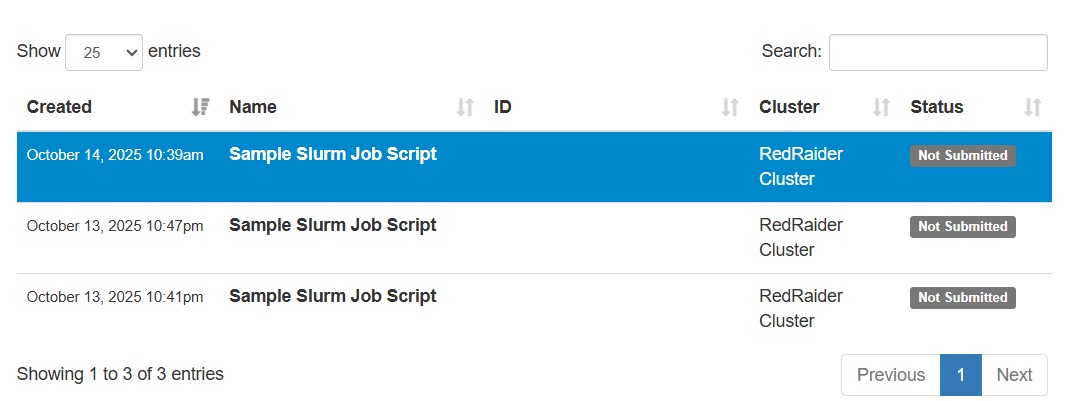
Task: Click the ID column sort arrows
Action: tap(731, 107)
